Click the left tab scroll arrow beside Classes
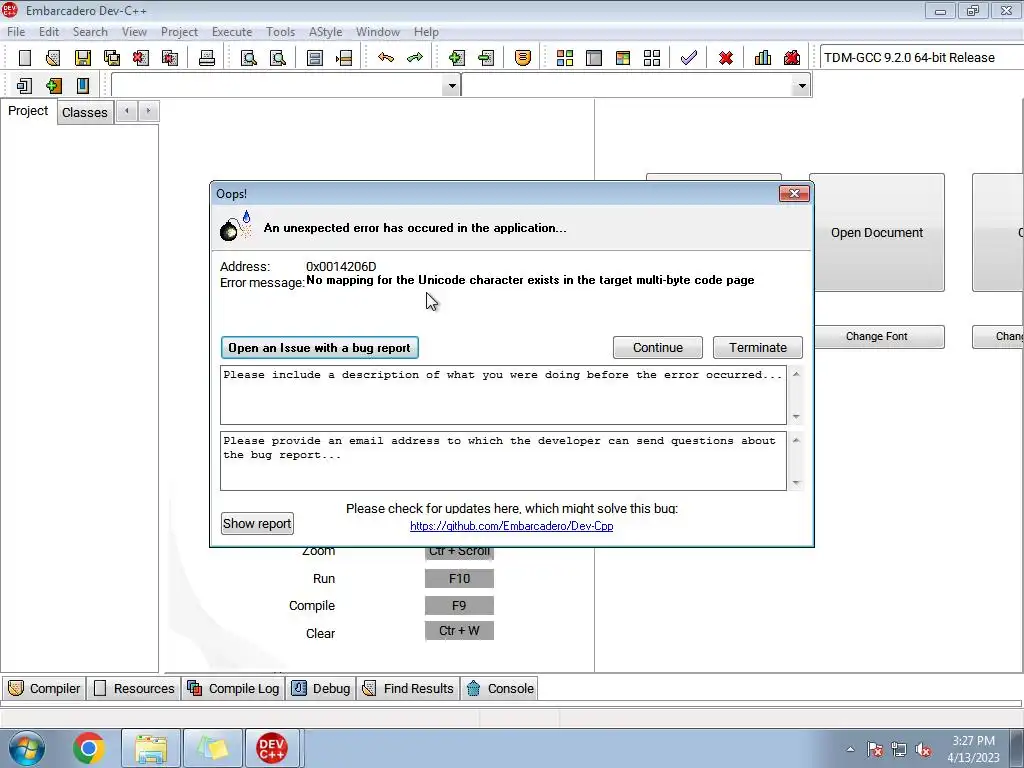 pos(127,111)
